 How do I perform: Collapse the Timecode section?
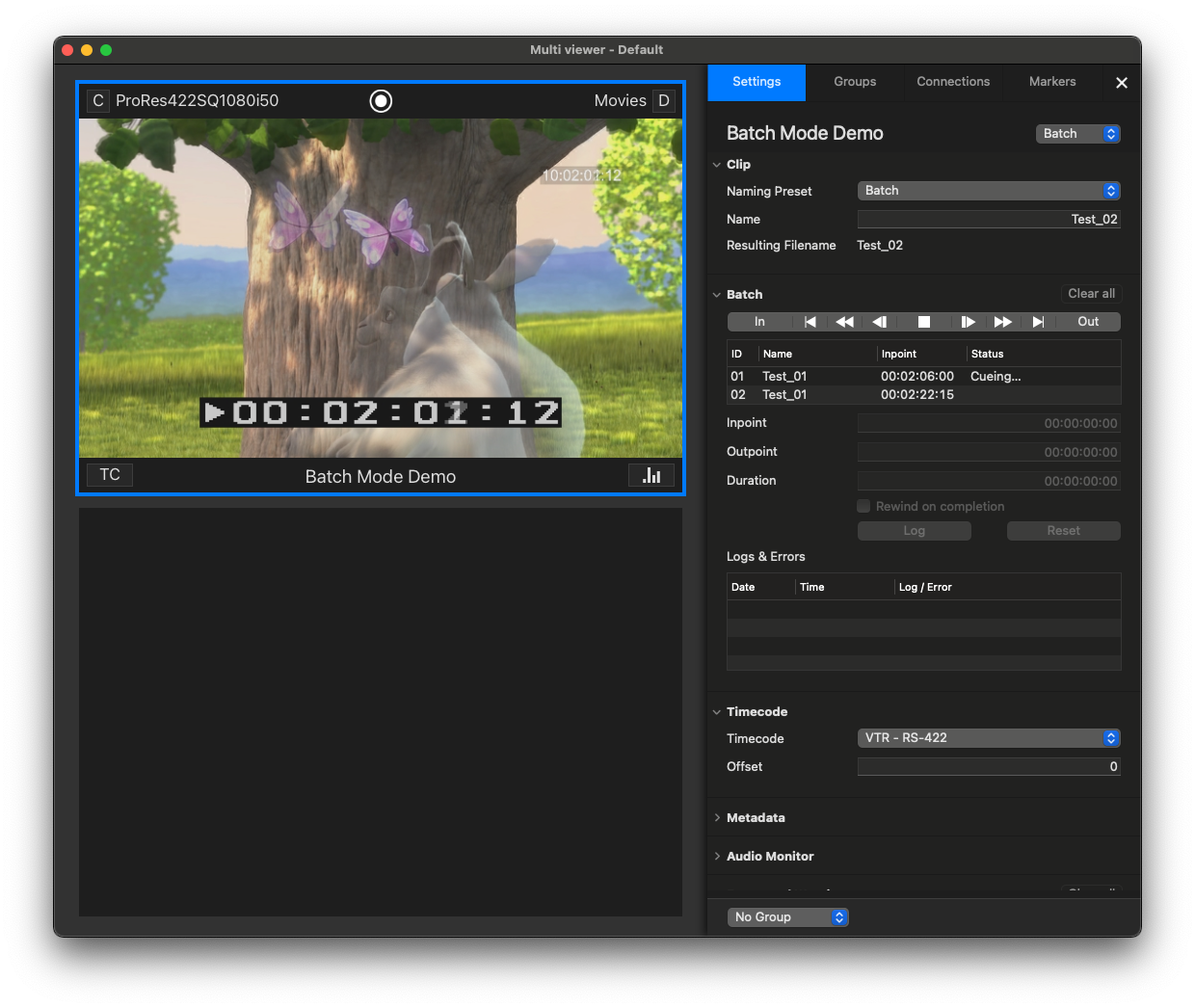coord(717,712)
